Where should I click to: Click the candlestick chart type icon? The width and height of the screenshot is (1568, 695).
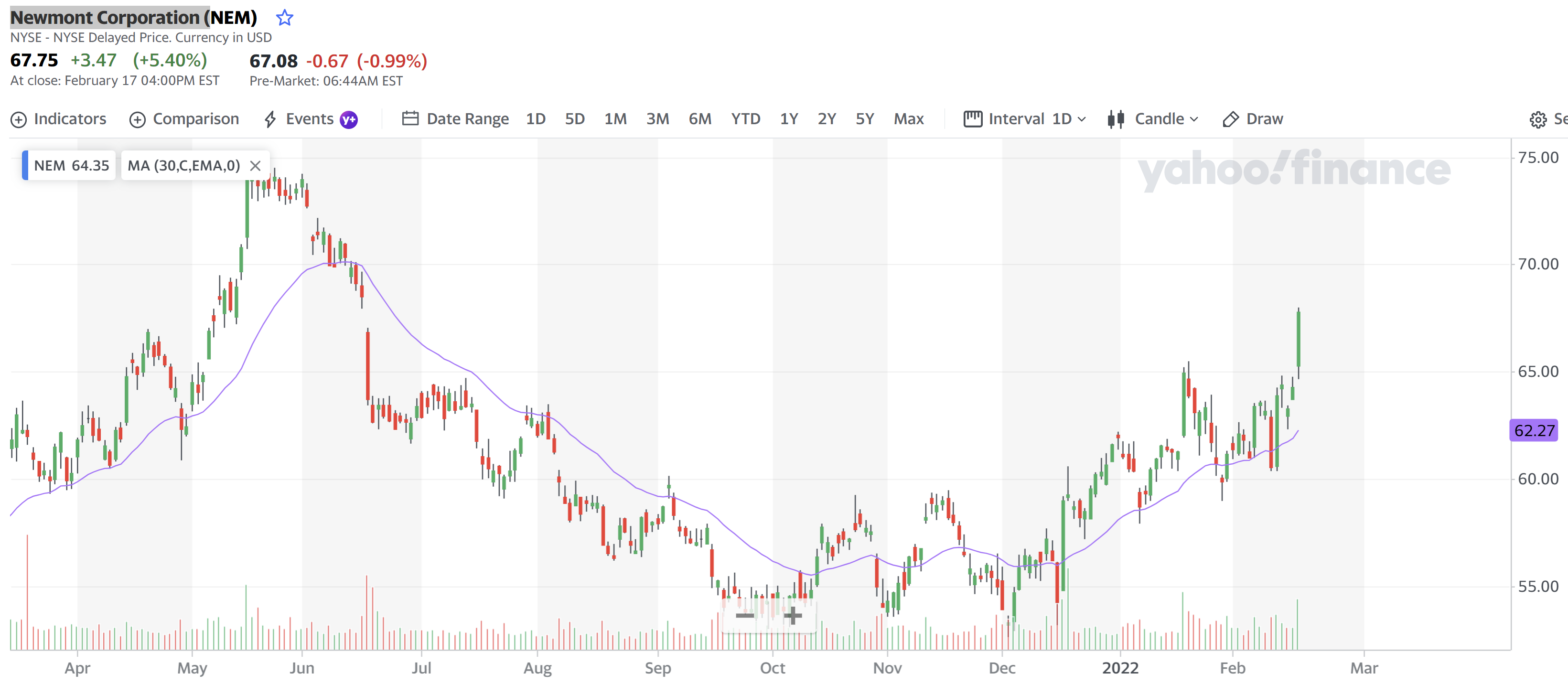(1116, 119)
